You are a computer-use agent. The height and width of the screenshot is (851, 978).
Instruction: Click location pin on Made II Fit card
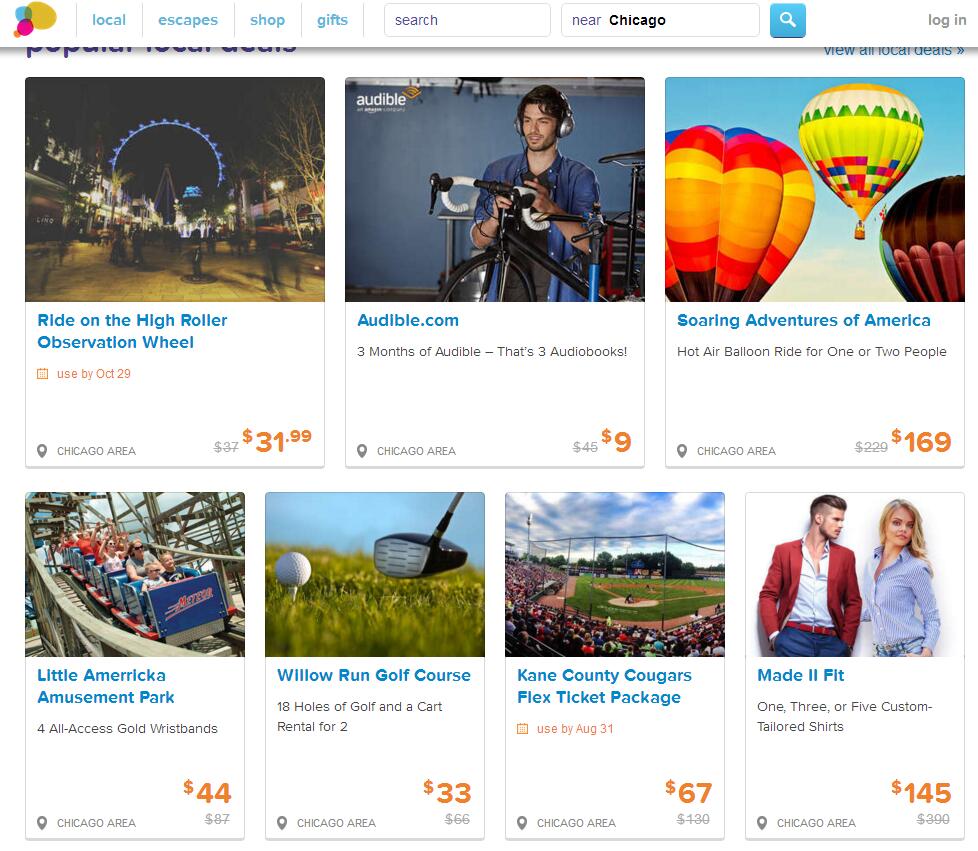762,823
